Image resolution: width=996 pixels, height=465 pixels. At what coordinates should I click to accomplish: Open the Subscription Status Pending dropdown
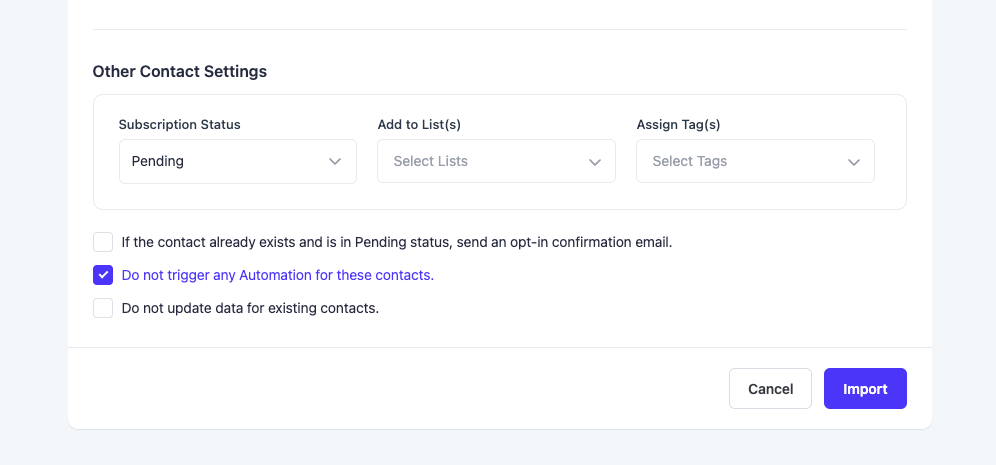(x=238, y=161)
